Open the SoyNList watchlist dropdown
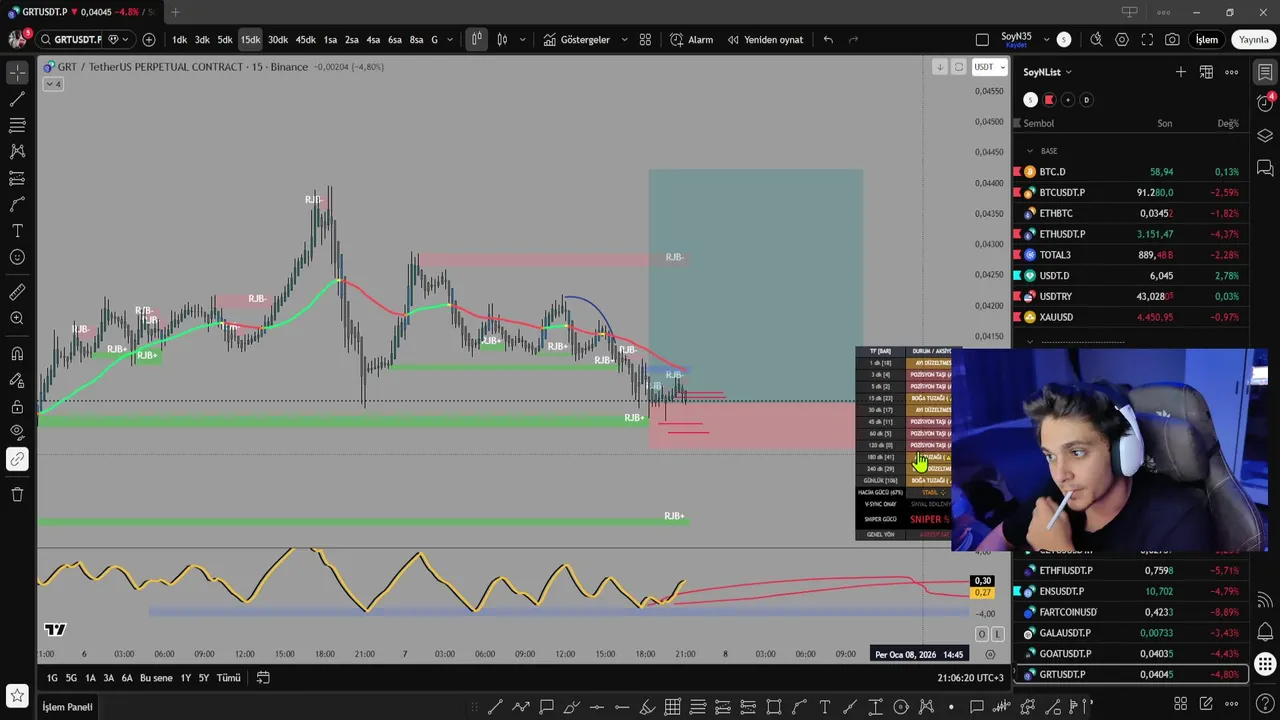 [x=1047, y=72]
